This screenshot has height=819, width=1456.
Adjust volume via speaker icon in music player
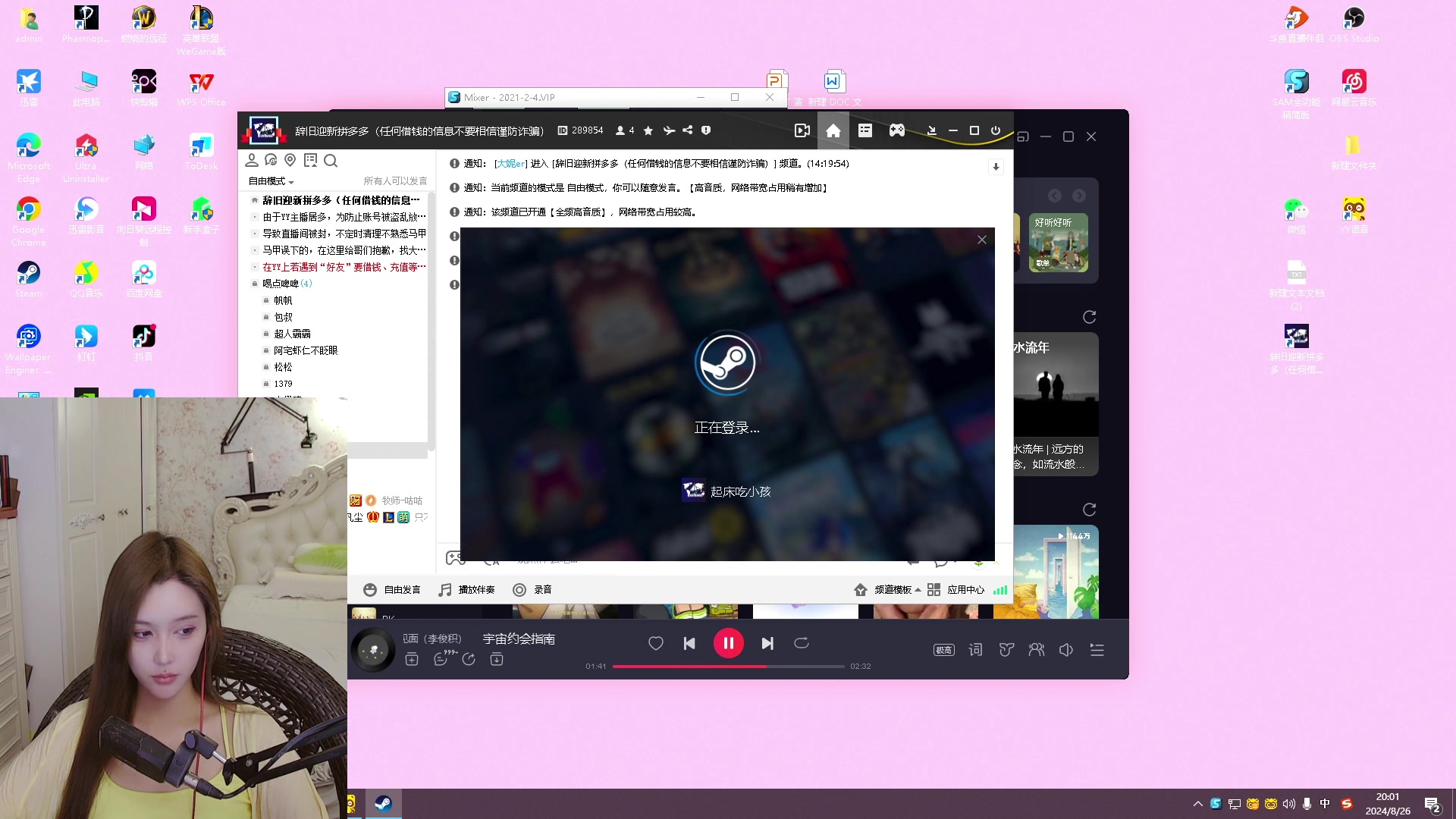tap(1066, 650)
